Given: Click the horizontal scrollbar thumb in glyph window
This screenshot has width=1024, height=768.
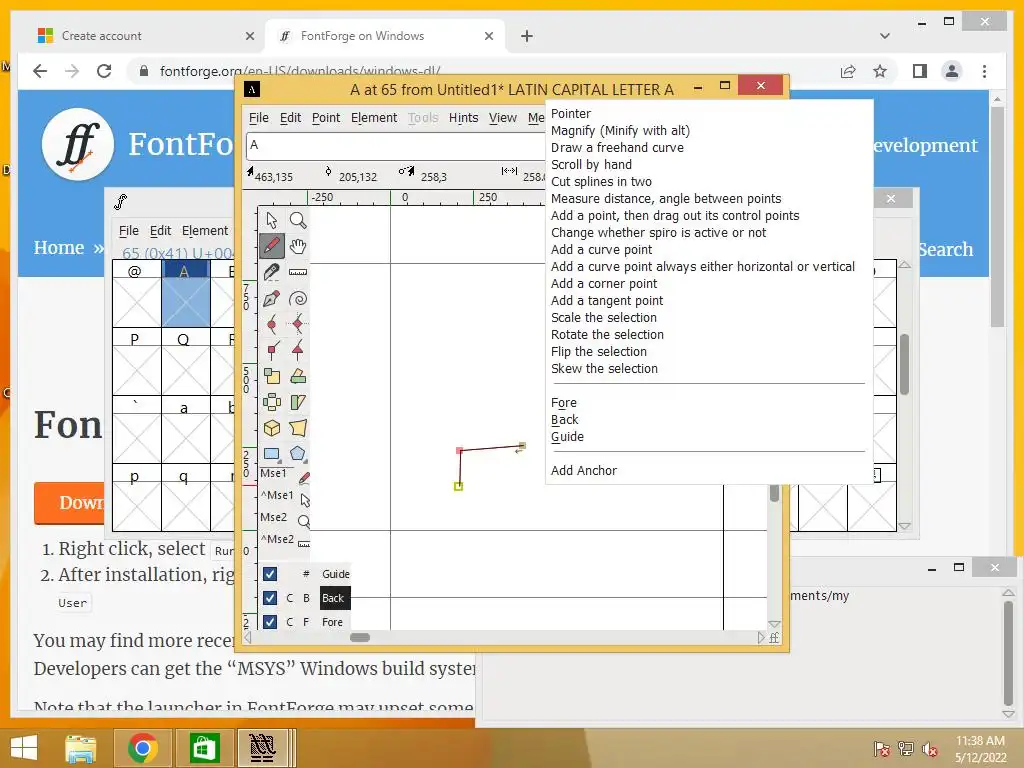Looking at the screenshot, I should [x=360, y=637].
